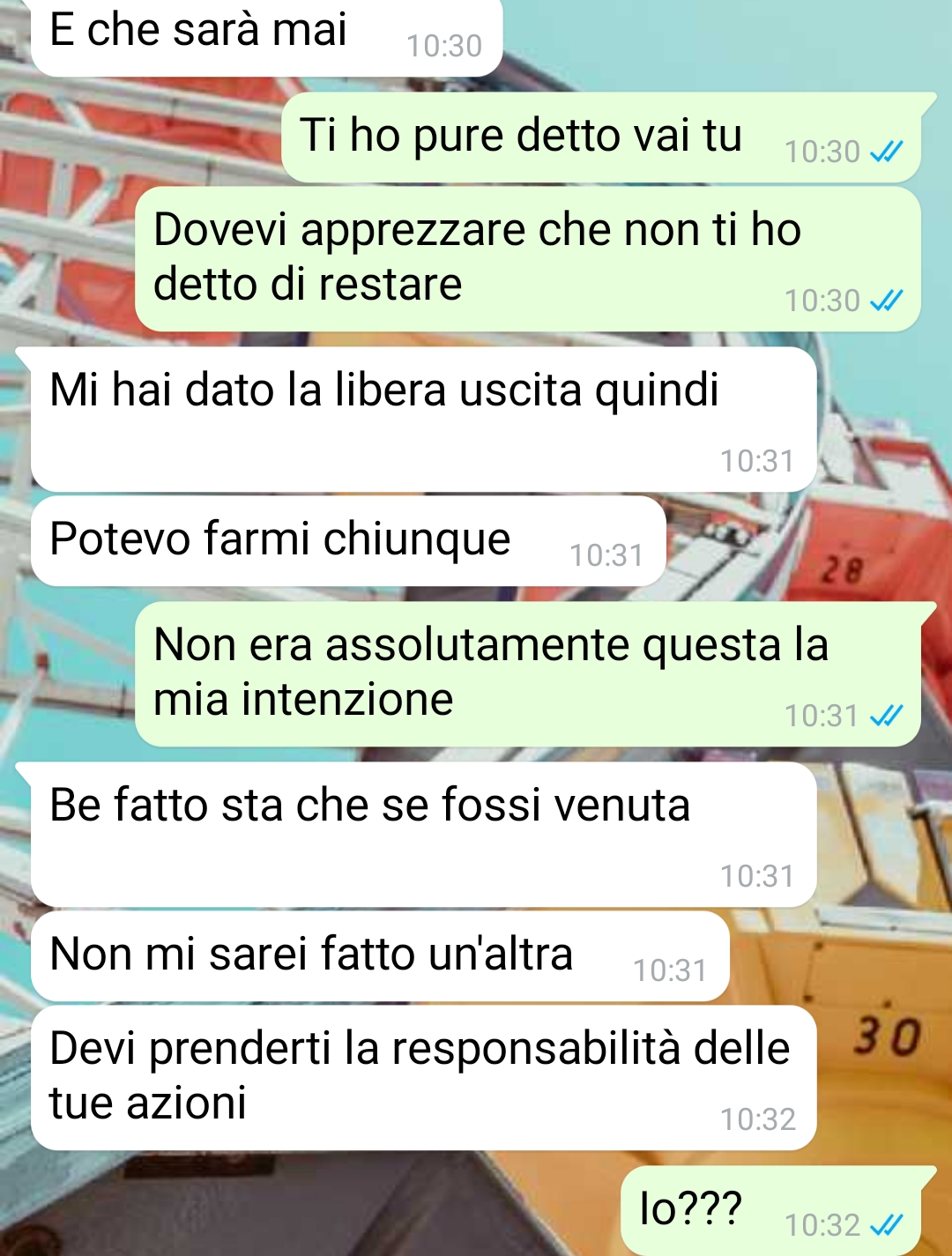Tap the 10:31 timestamp under 'Mi hai dato la libera'
Viewport: 952px width, 1256px height.
coord(757,461)
